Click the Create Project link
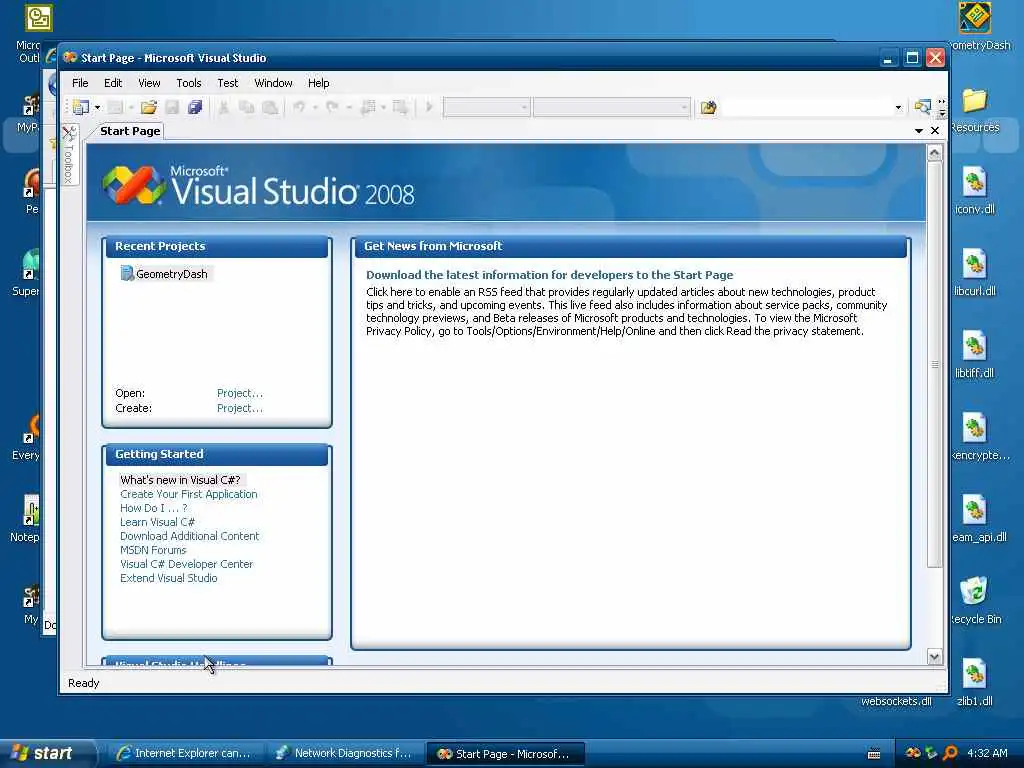The height and width of the screenshot is (768, 1024). pyautogui.click(x=240, y=408)
